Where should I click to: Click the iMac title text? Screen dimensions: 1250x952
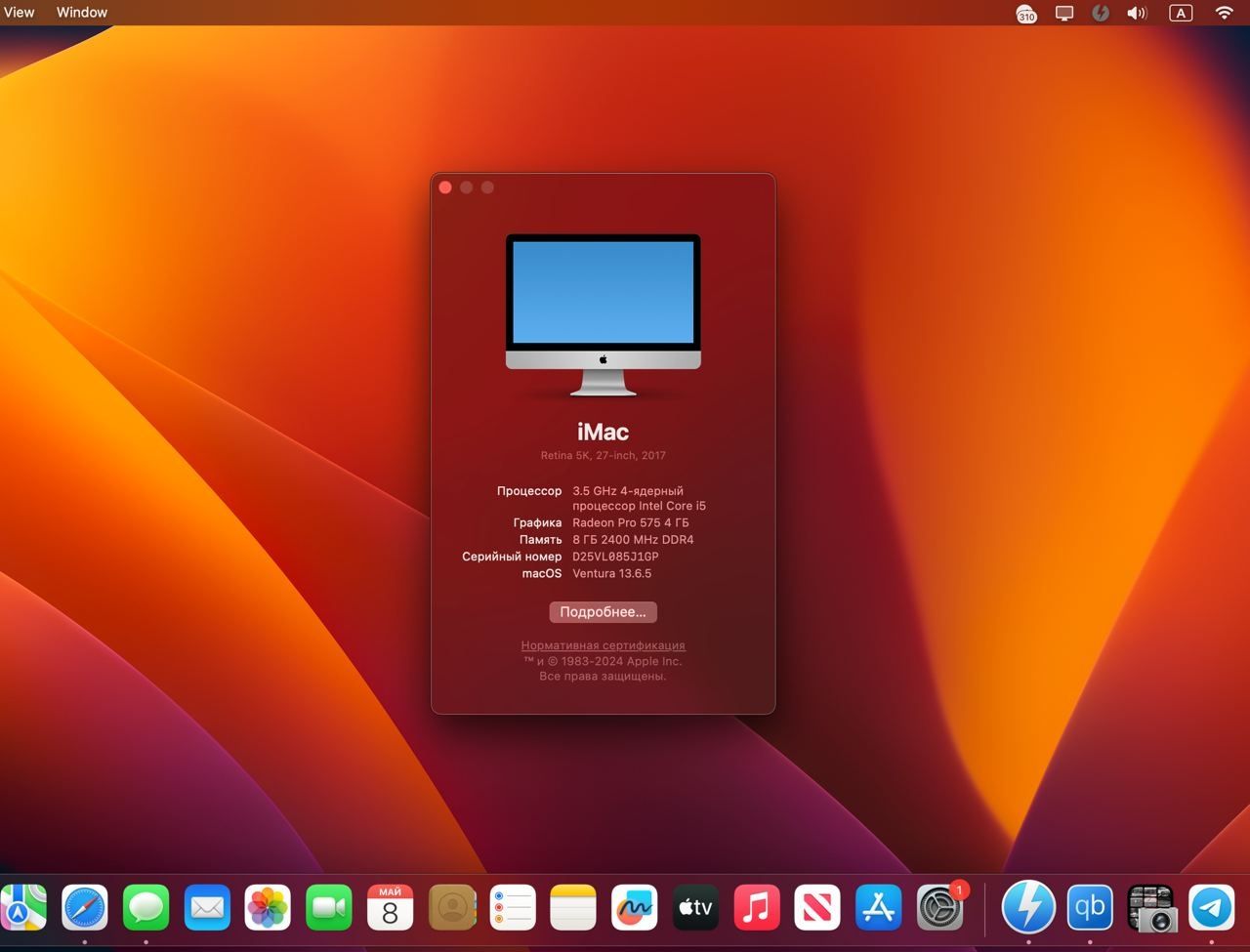pos(603,432)
